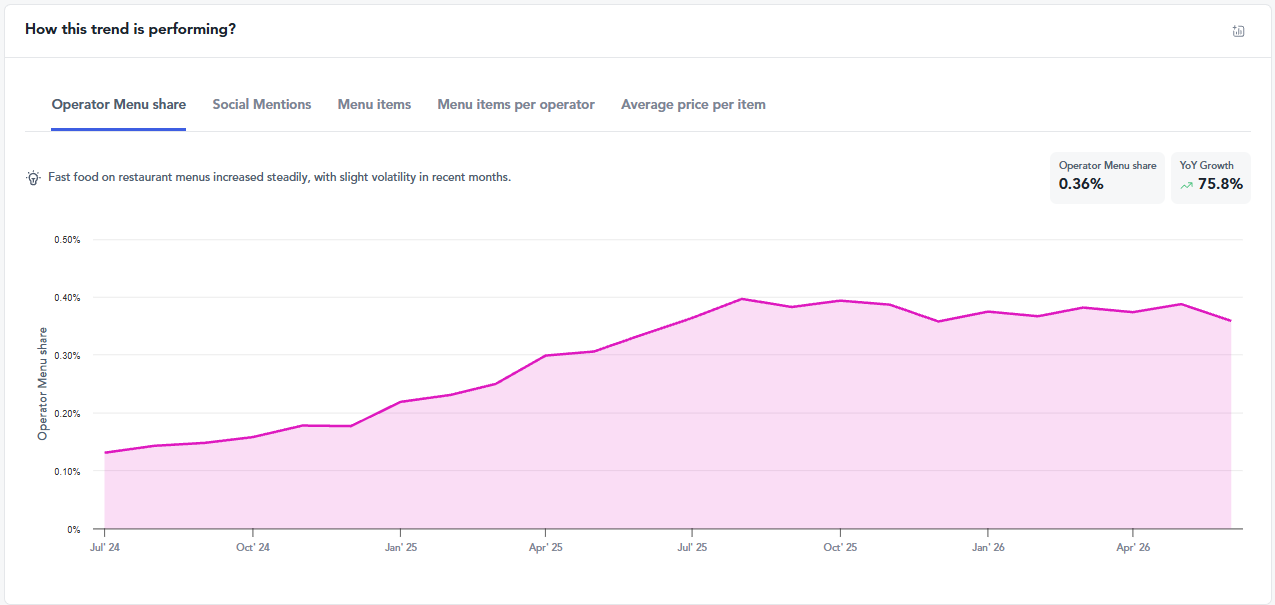Click the green trending-up arrow icon

coord(1187,185)
